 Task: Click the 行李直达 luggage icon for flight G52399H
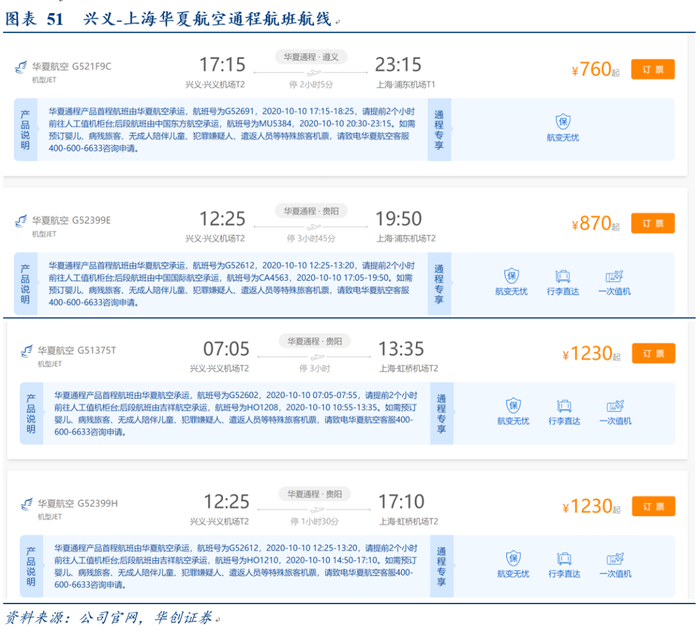click(564, 559)
